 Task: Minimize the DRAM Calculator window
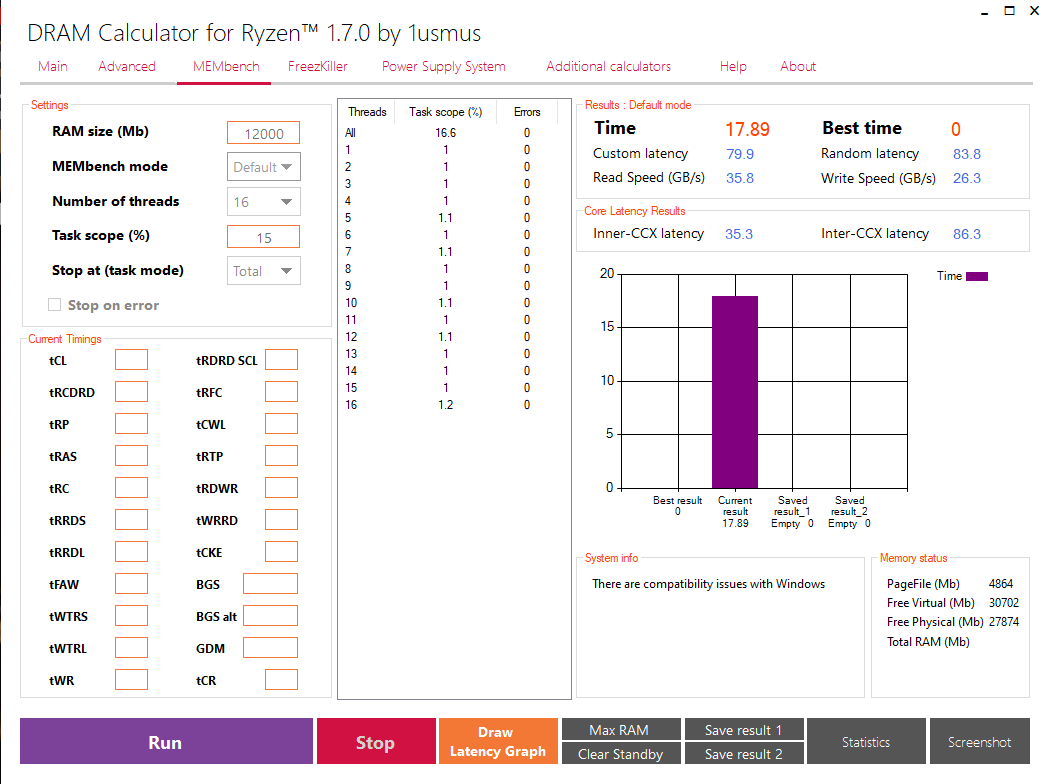tap(985, 11)
